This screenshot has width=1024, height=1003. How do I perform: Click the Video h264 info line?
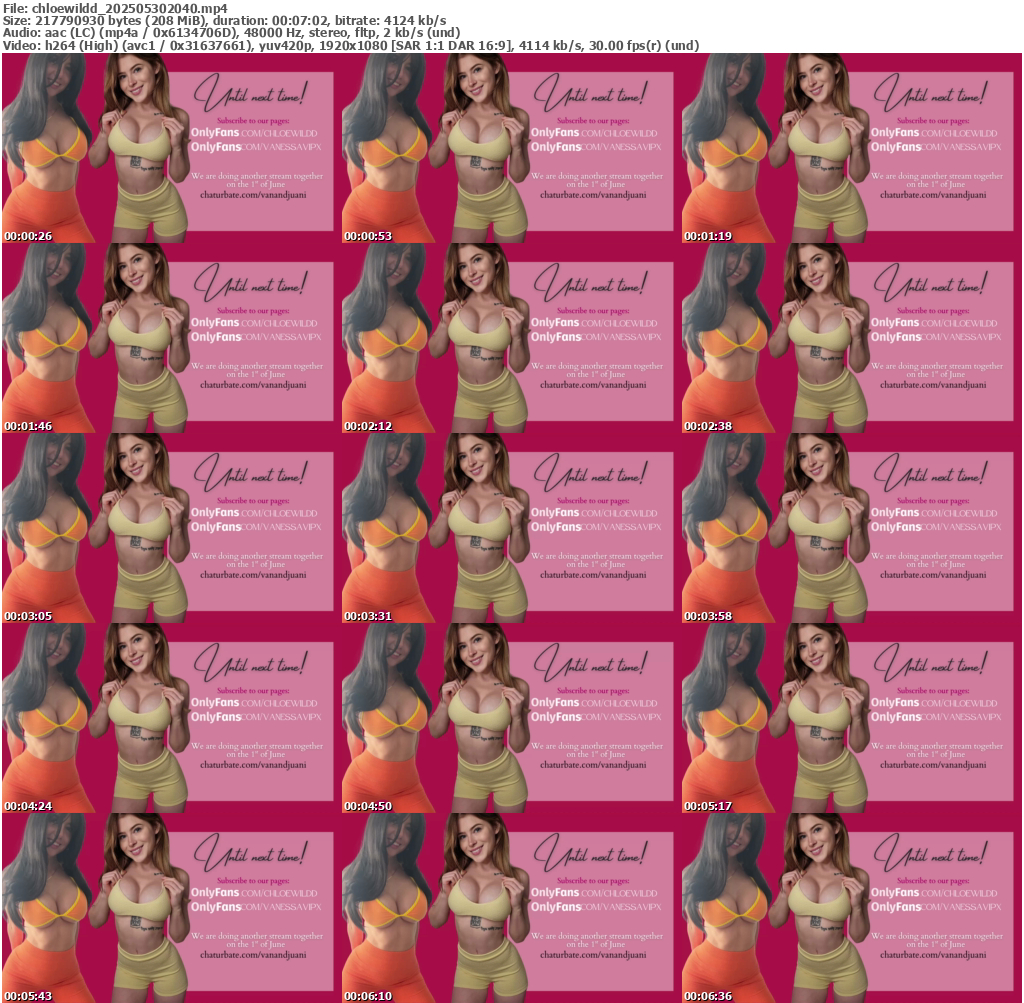(x=351, y=45)
